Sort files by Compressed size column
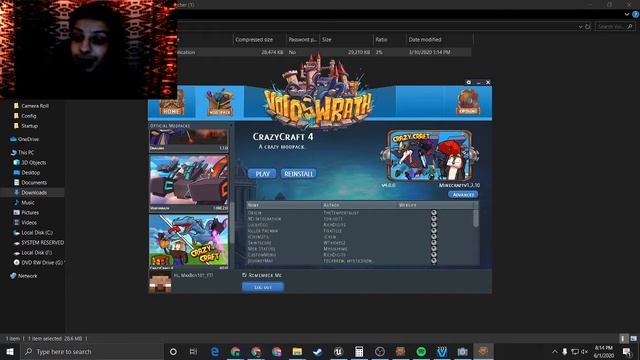The image size is (640, 360). [x=260, y=40]
